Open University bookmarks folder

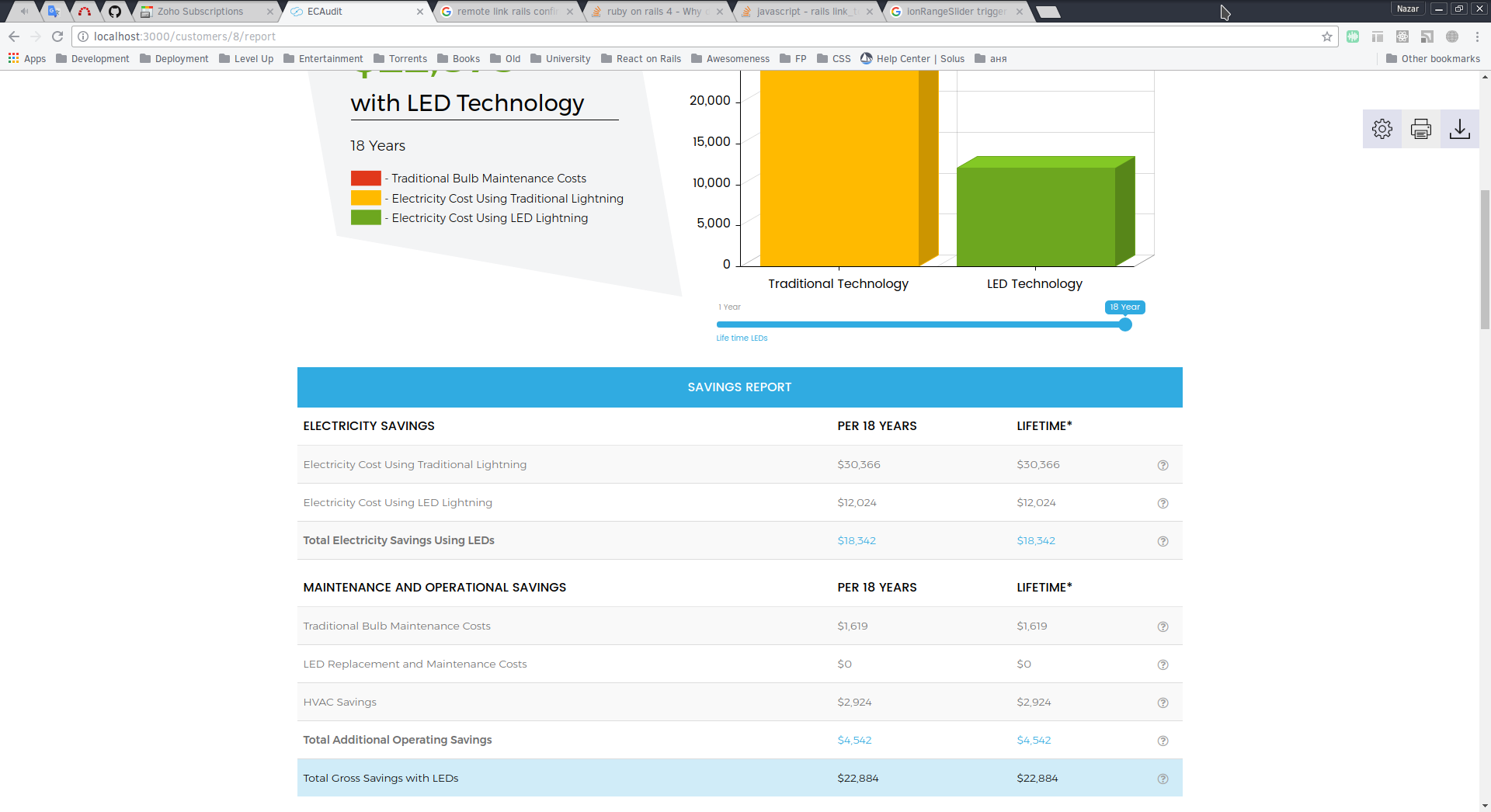560,59
